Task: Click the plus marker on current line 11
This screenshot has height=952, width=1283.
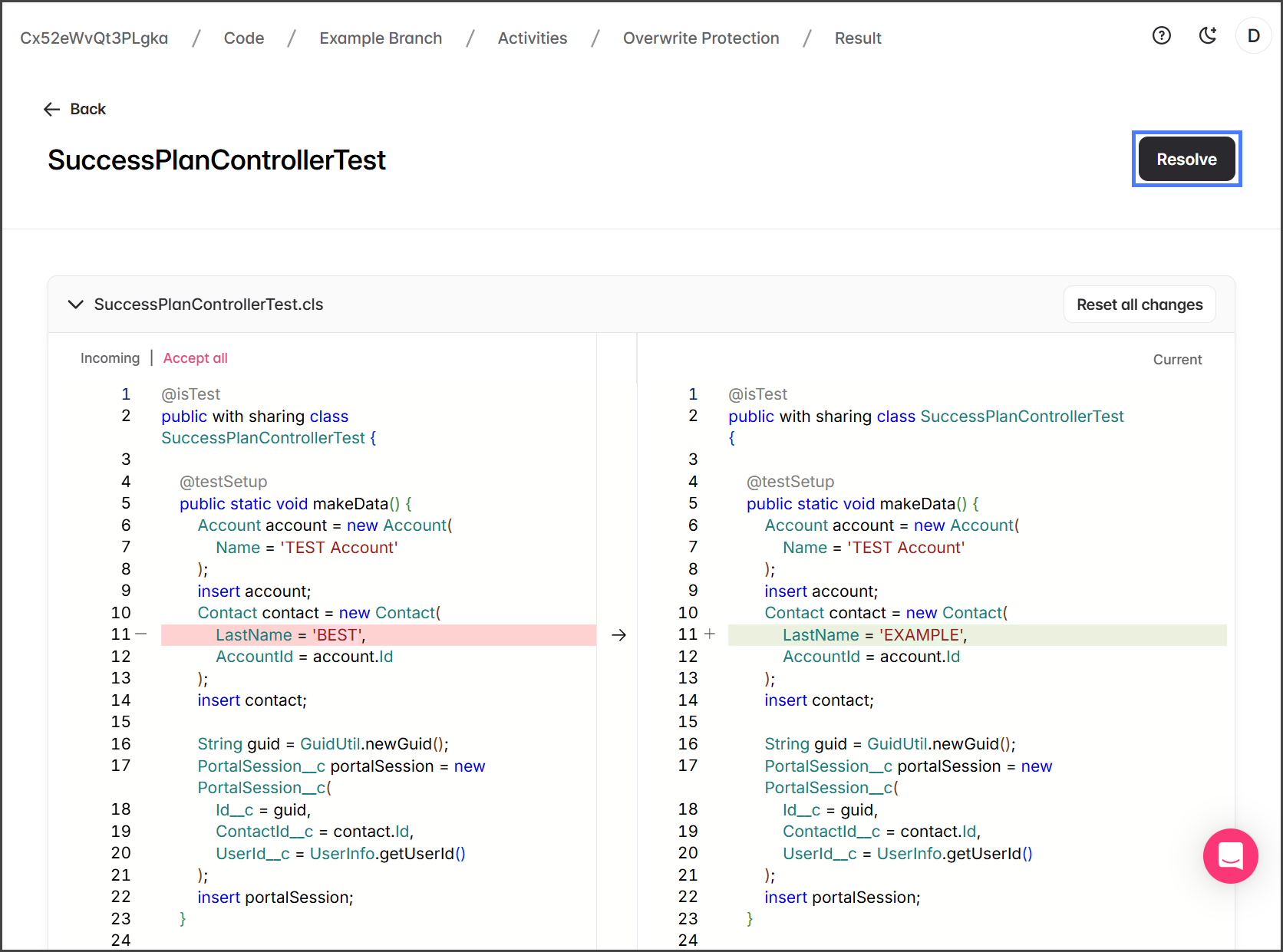Action: coord(710,634)
